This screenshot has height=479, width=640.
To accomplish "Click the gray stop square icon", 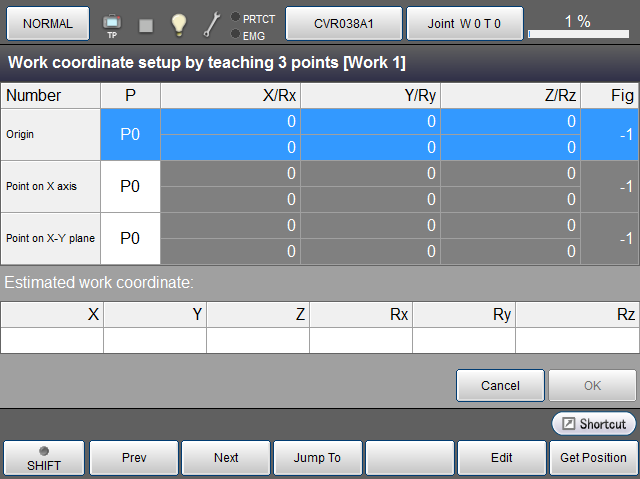I will tap(146, 24).
